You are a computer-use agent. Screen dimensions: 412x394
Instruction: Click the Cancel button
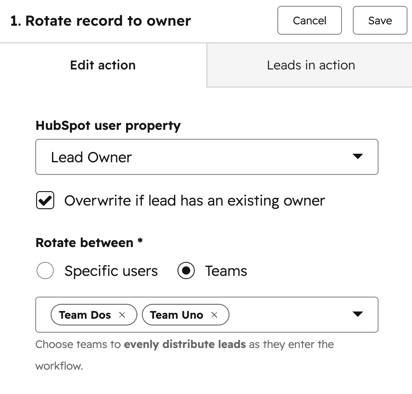click(x=309, y=20)
